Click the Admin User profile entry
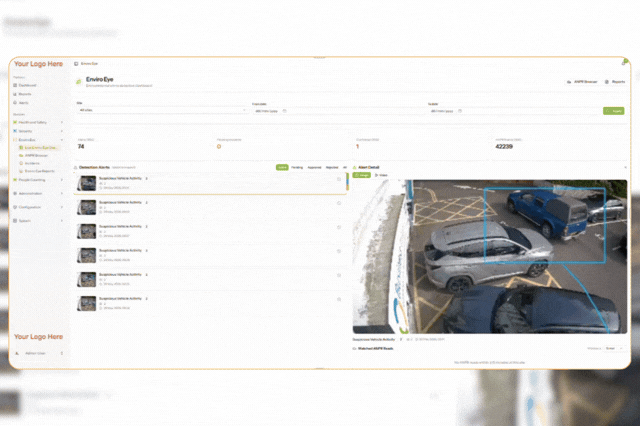 click(x=38, y=353)
